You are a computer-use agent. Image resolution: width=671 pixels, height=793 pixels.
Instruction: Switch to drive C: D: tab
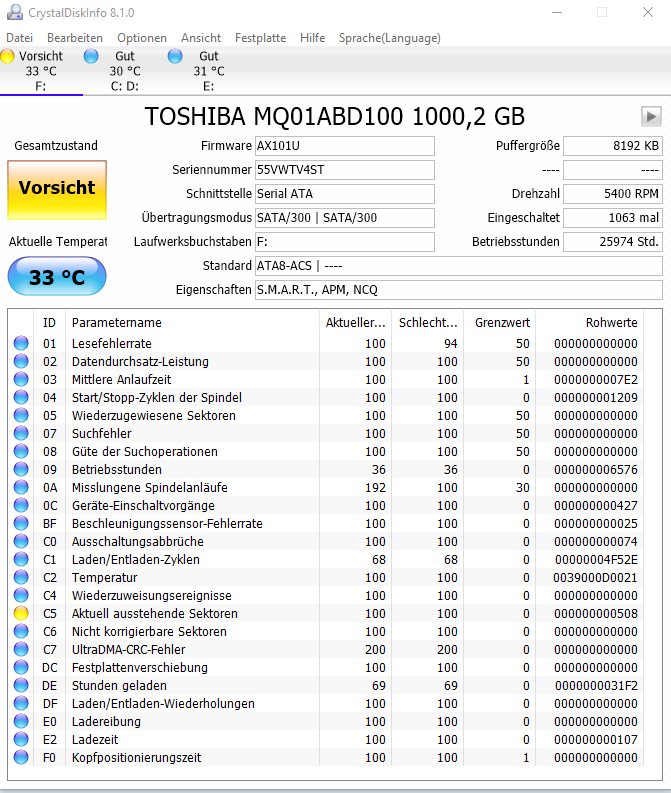click(x=125, y=71)
